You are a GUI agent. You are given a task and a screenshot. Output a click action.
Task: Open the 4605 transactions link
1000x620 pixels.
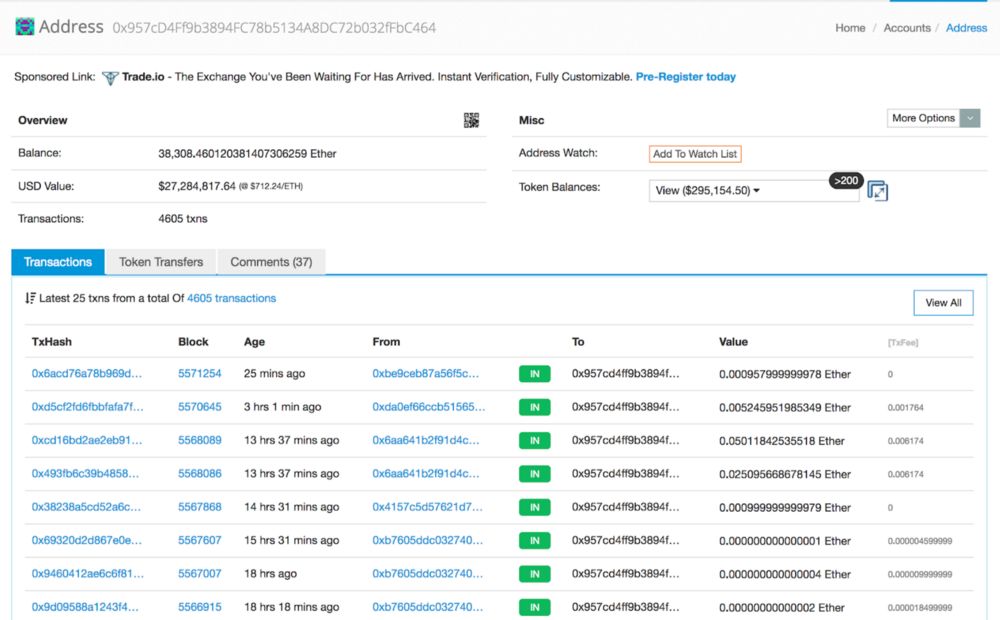point(232,298)
